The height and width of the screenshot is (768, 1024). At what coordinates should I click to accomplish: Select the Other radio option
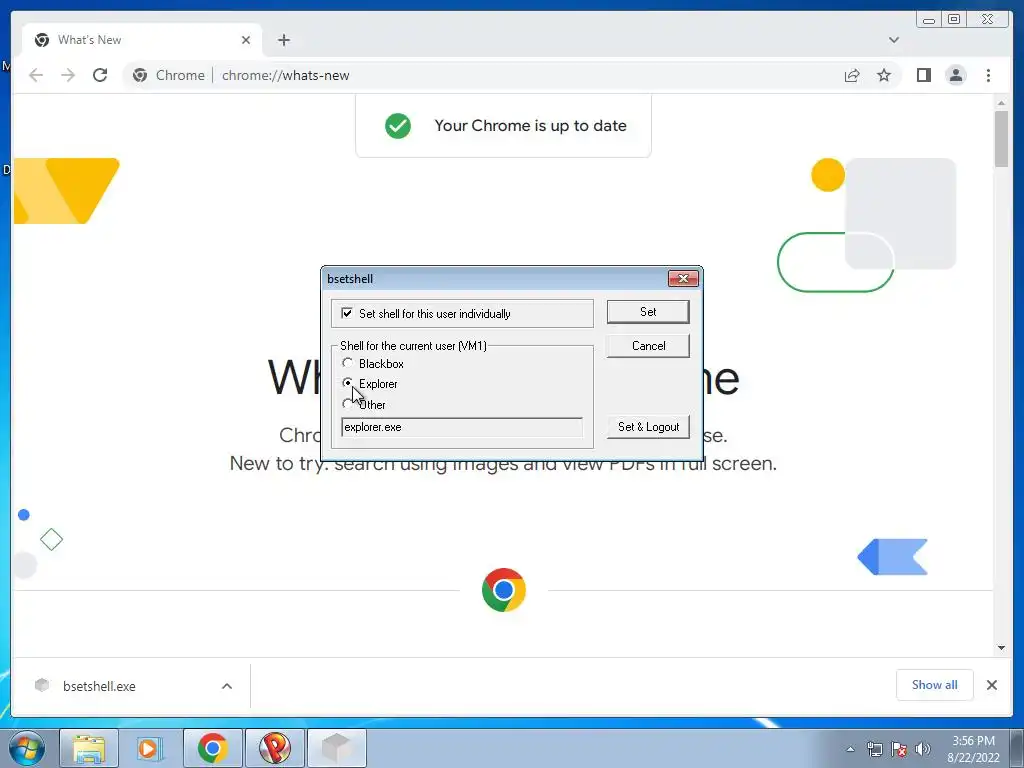[347, 404]
